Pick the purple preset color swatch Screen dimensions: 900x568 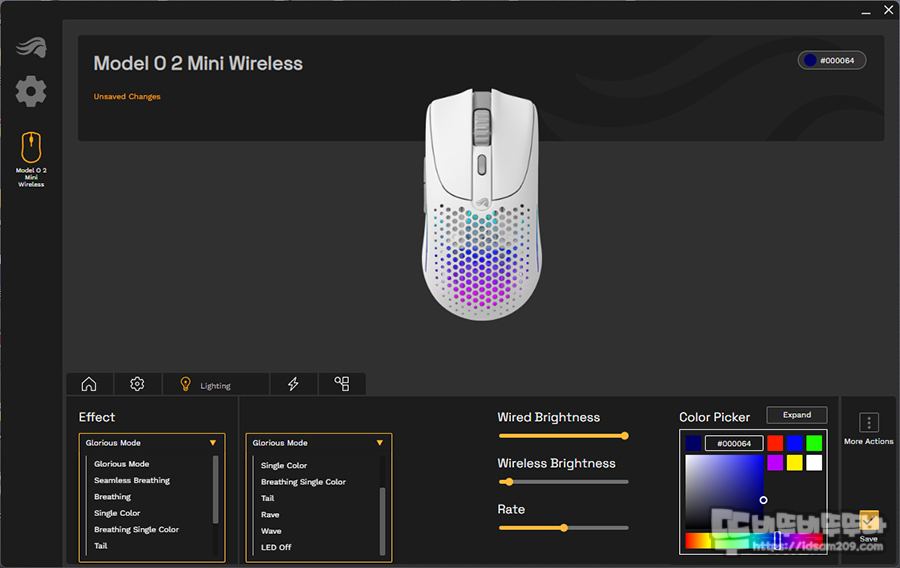pos(775,462)
